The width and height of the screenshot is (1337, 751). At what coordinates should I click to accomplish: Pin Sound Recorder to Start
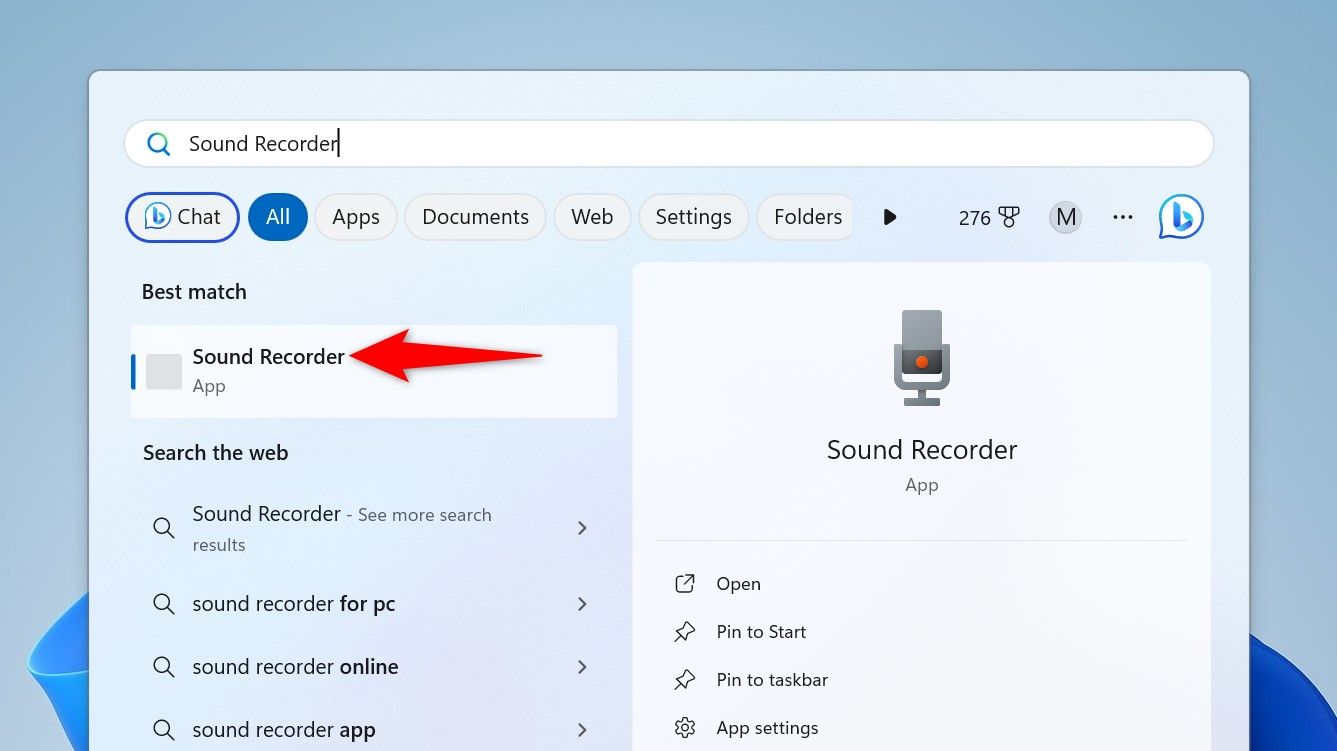tap(760, 631)
